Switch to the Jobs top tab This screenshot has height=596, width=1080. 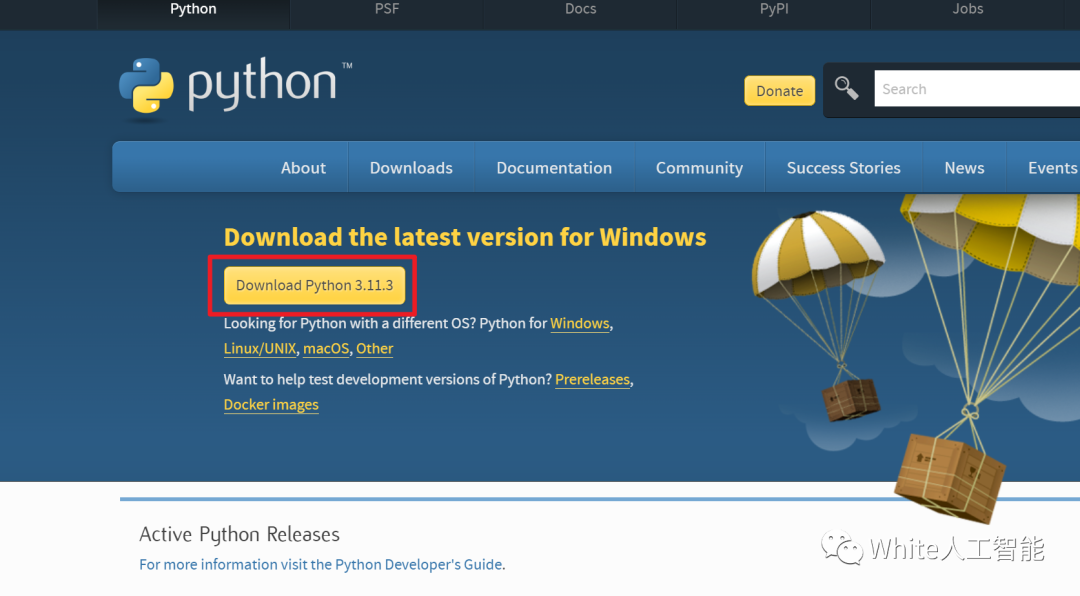tap(967, 9)
